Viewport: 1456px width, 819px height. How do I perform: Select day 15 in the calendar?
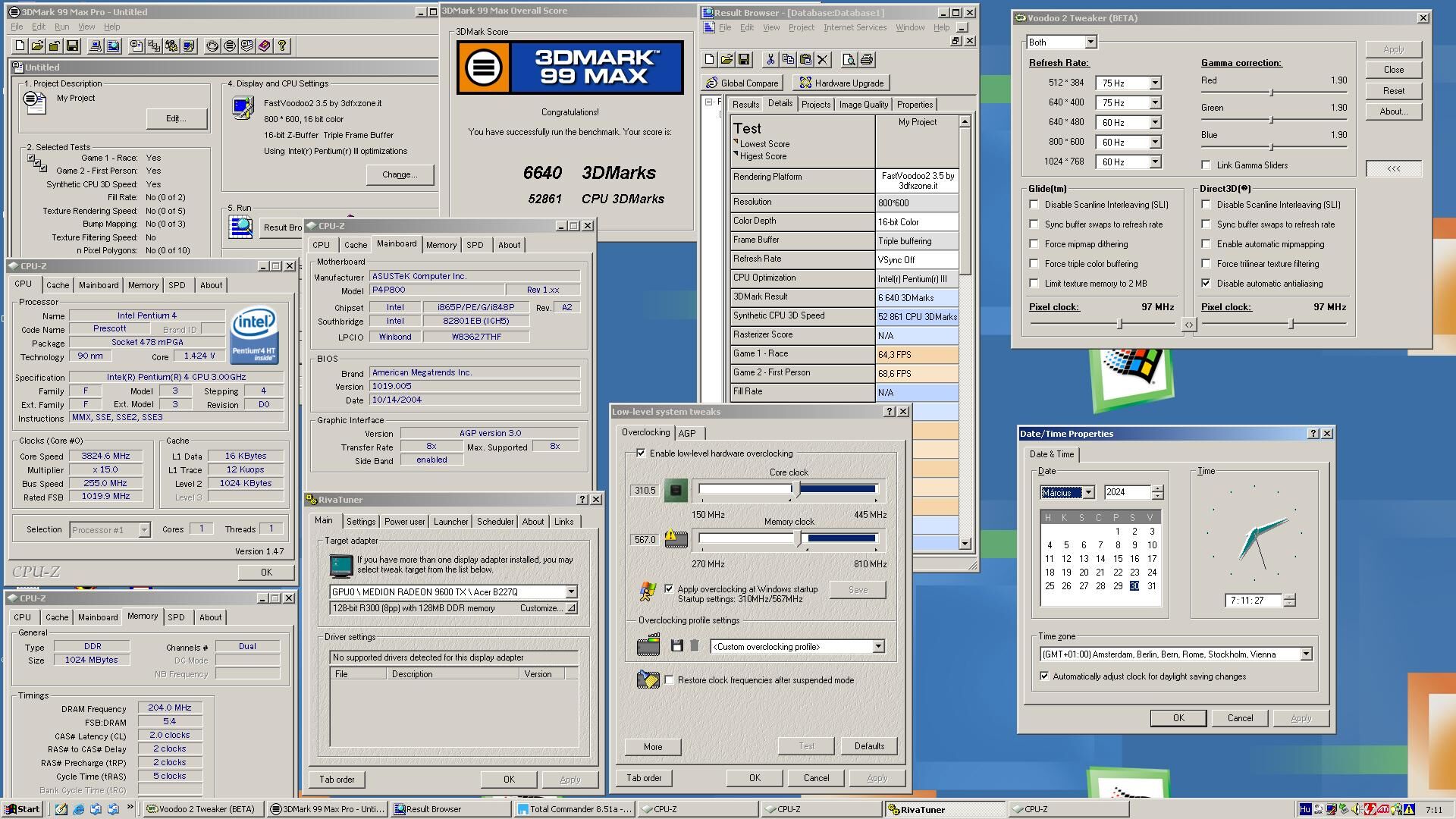point(1117,558)
